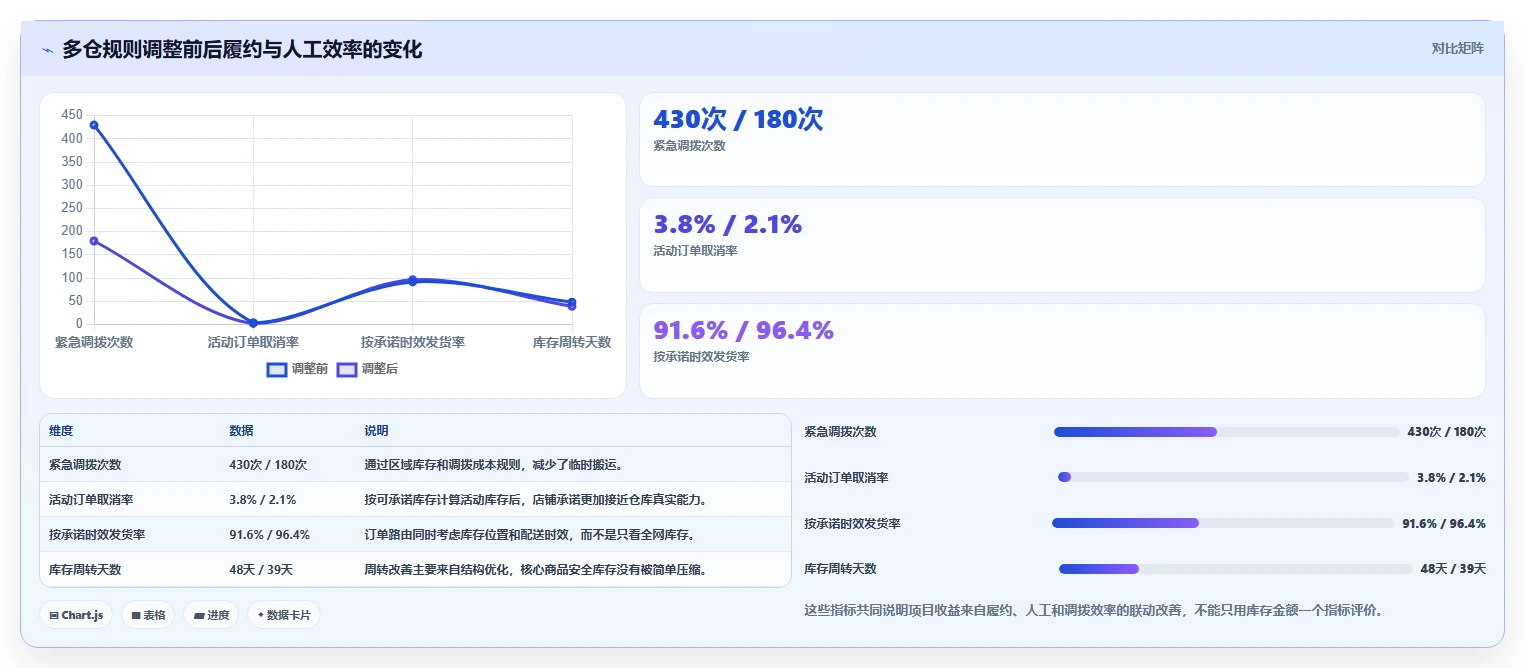Click the 调整后 data point at 180
Screen dimensions: 1525x668
pos(94,241)
